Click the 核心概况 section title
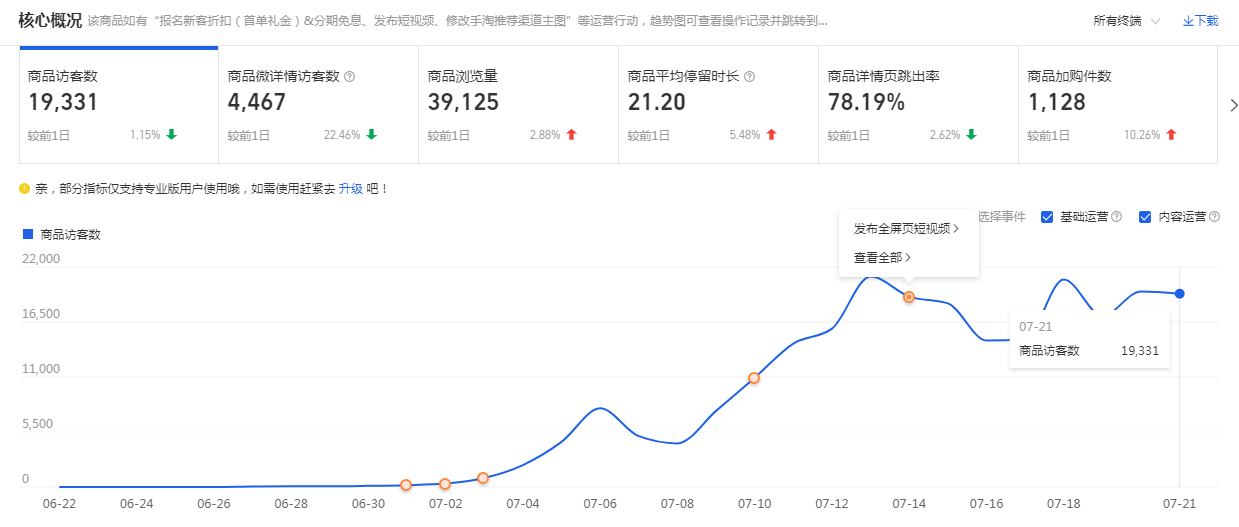The height and width of the screenshot is (527, 1239). pyautogui.click(x=50, y=20)
